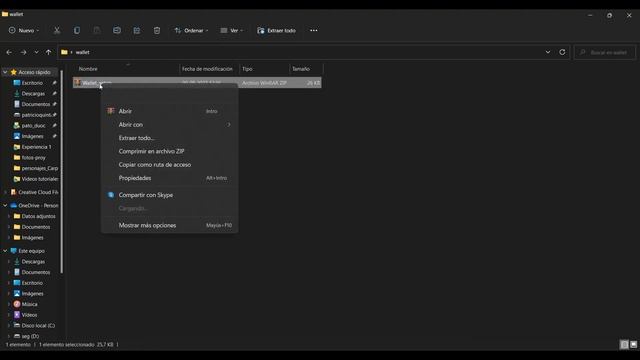640x360 pixels.
Task: Click the WinRAR icon beside Abrir
Action: tap(111, 111)
